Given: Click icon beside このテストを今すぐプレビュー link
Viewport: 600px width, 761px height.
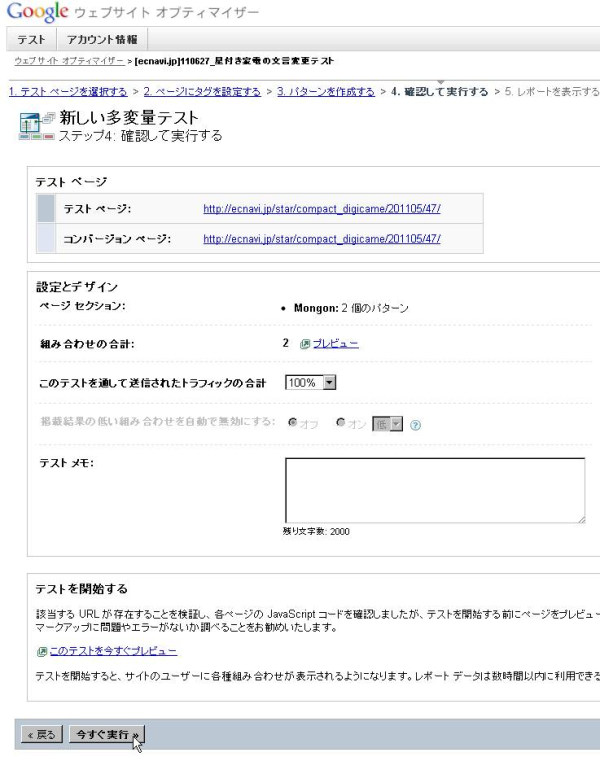Looking at the screenshot, I should point(42,651).
